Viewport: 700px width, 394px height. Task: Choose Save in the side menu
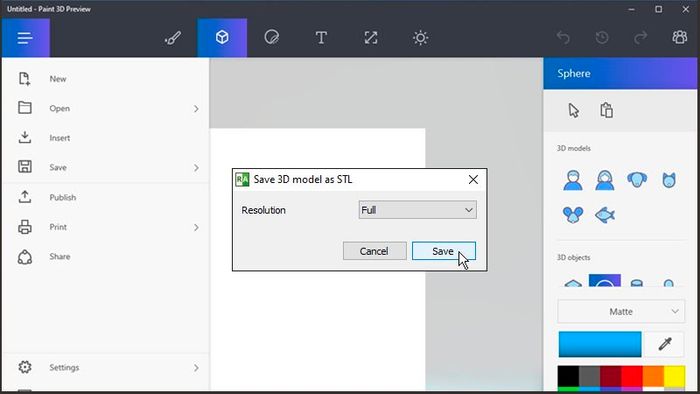(x=105, y=167)
